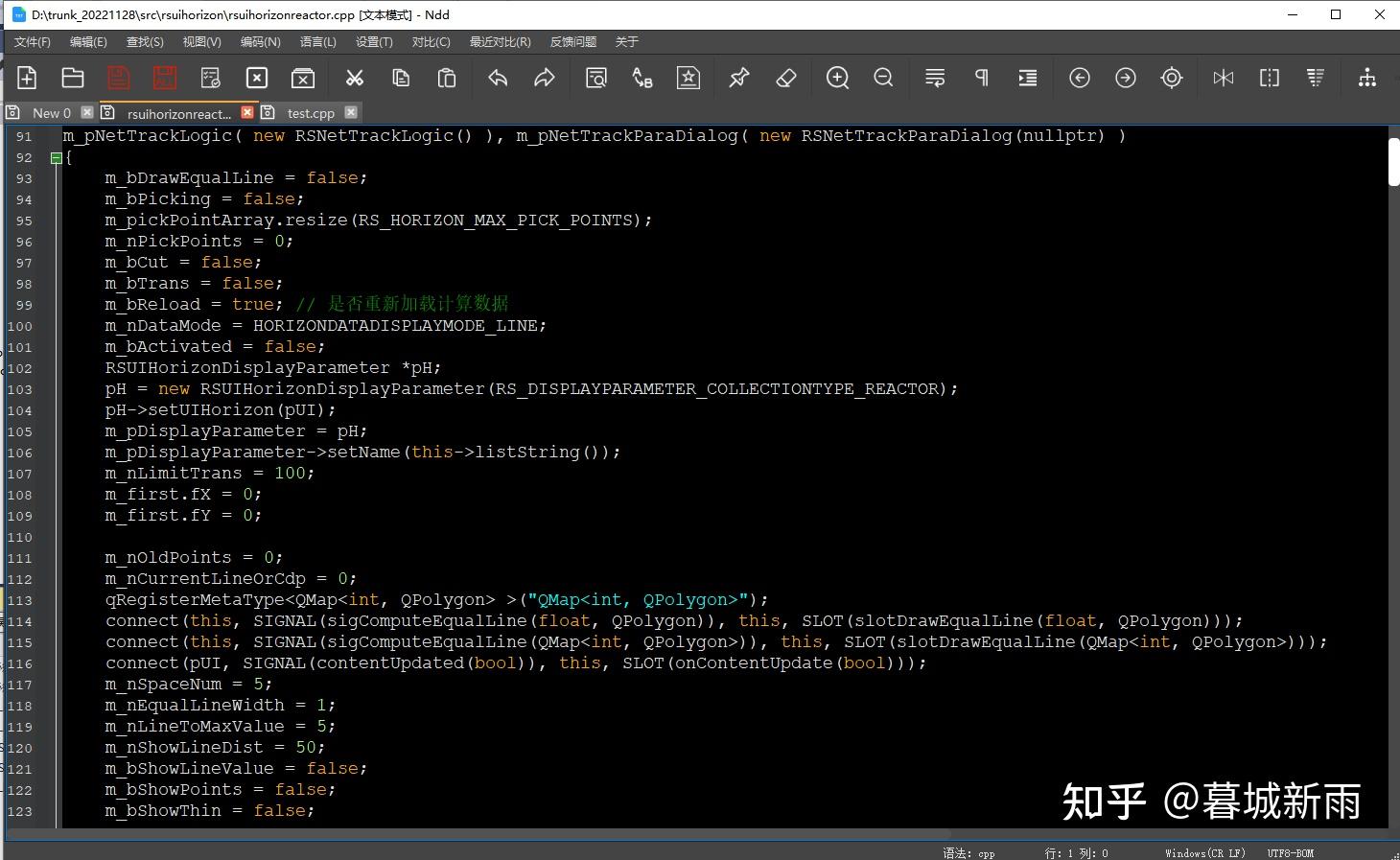
Task: Open file compare bowtie icon
Action: pyautogui.click(x=1224, y=78)
